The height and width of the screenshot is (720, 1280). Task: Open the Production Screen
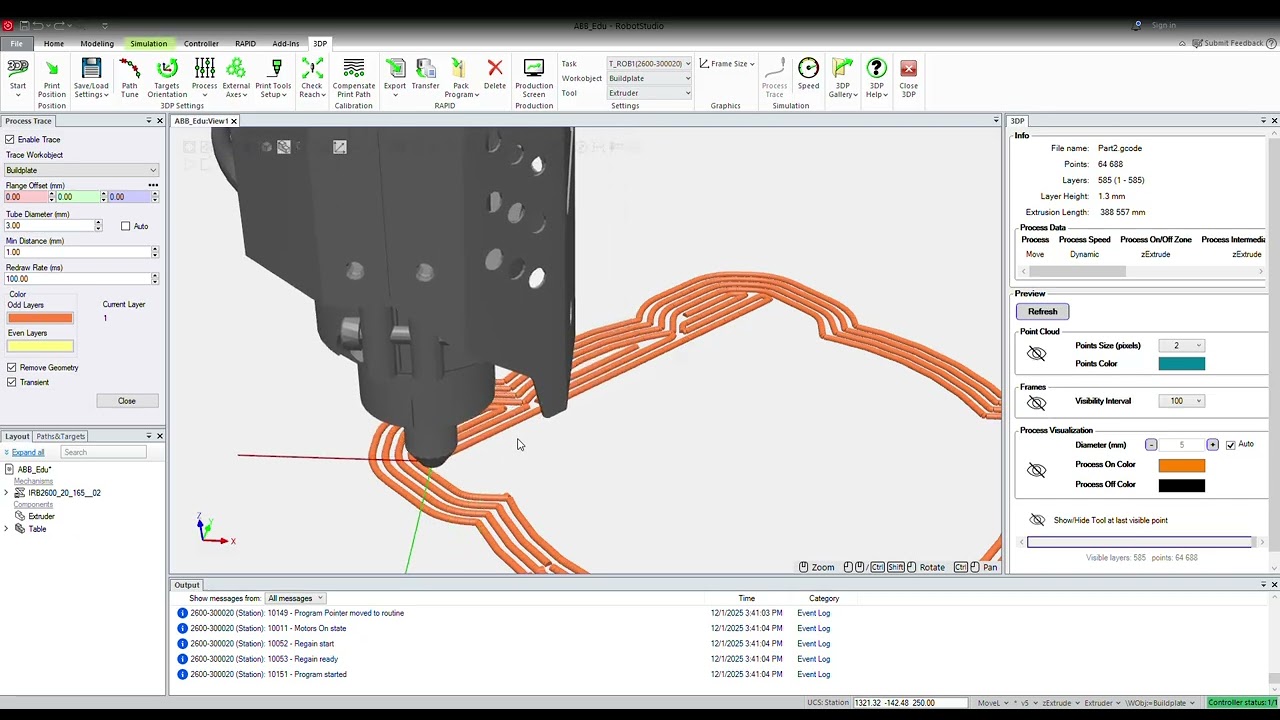coord(534,78)
